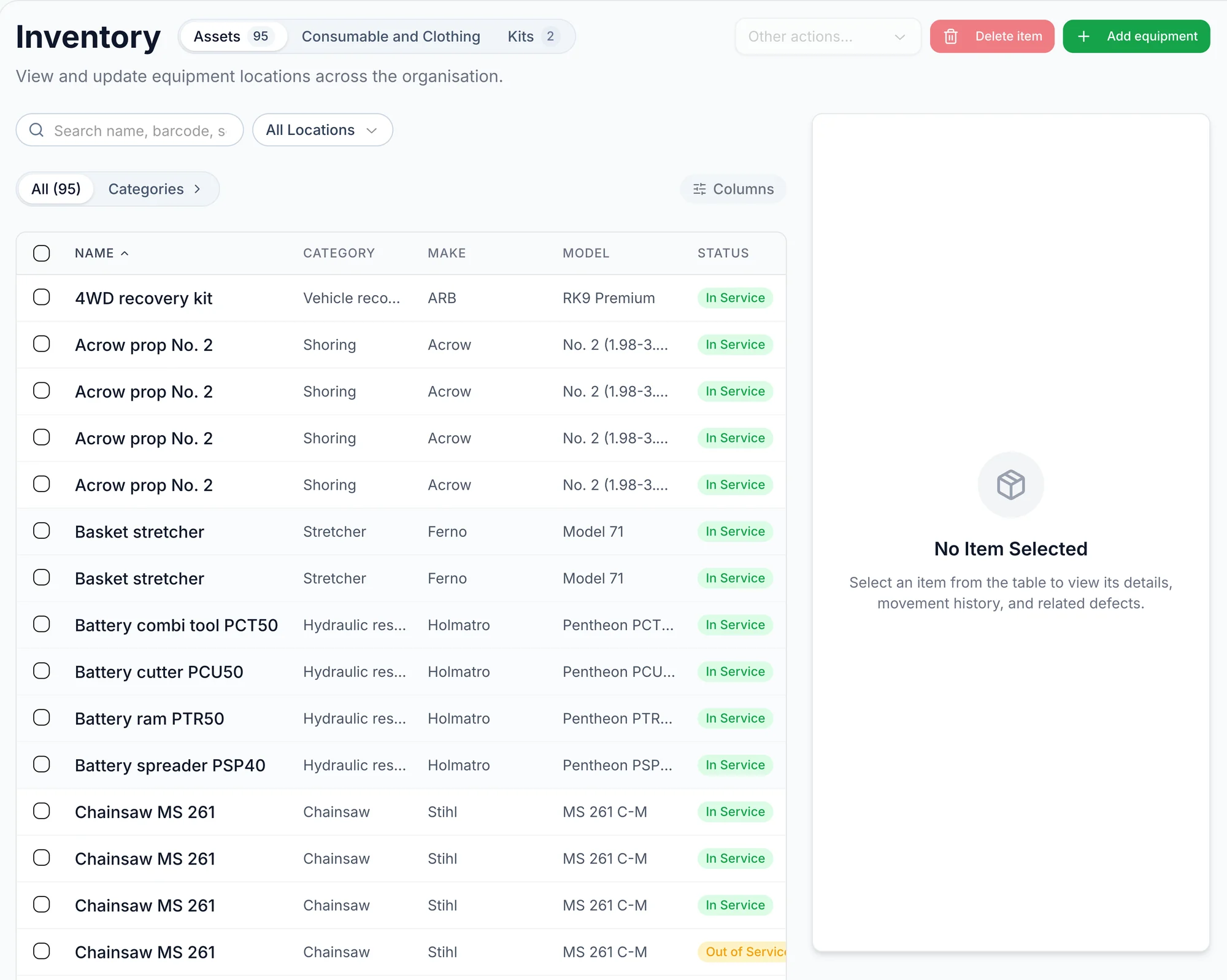
Task: Check the Battery ram PTR50 checkbox
Action: click(x=42, y=718)
